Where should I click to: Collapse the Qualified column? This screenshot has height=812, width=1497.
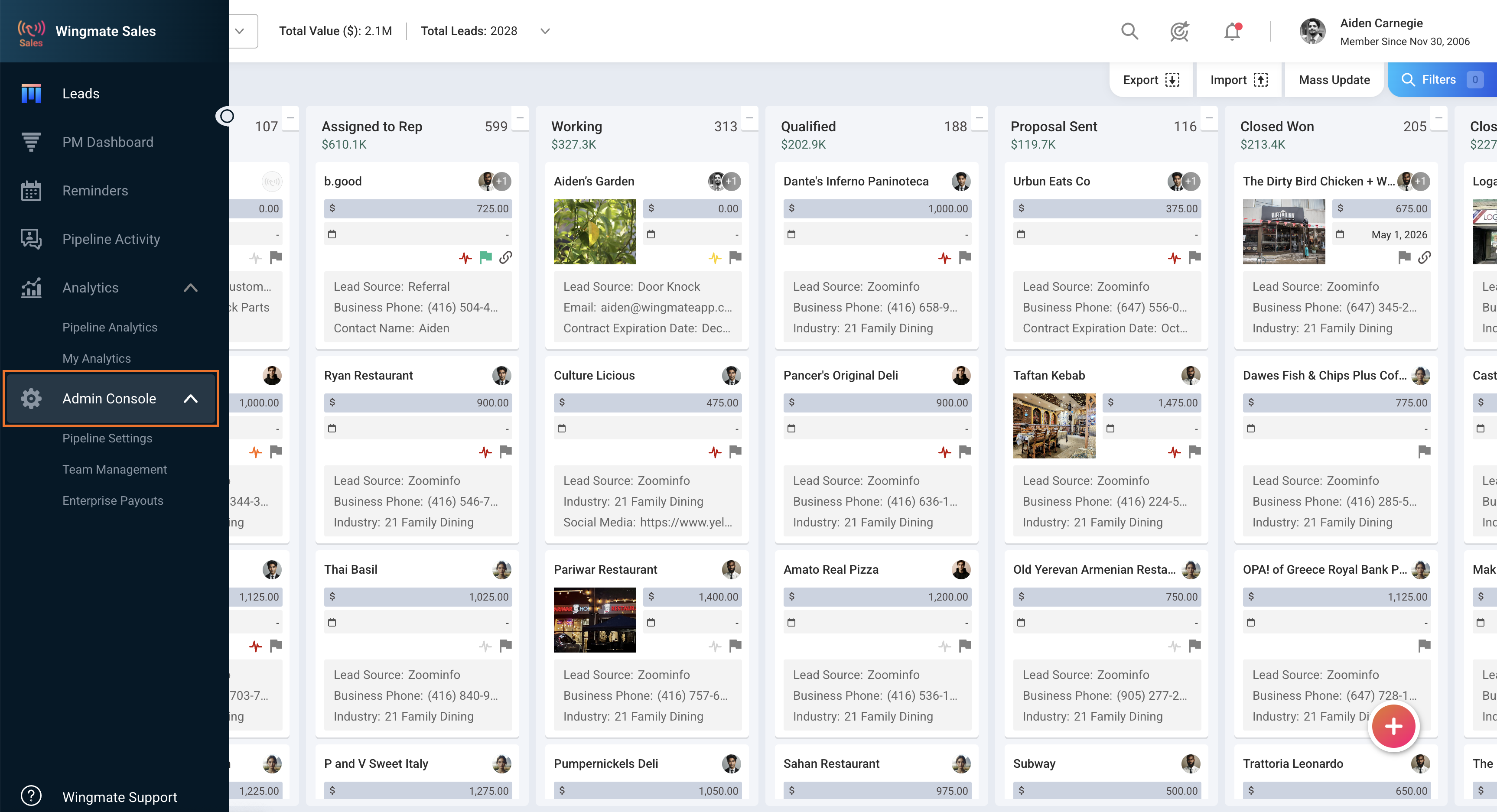tap(979, 118)
